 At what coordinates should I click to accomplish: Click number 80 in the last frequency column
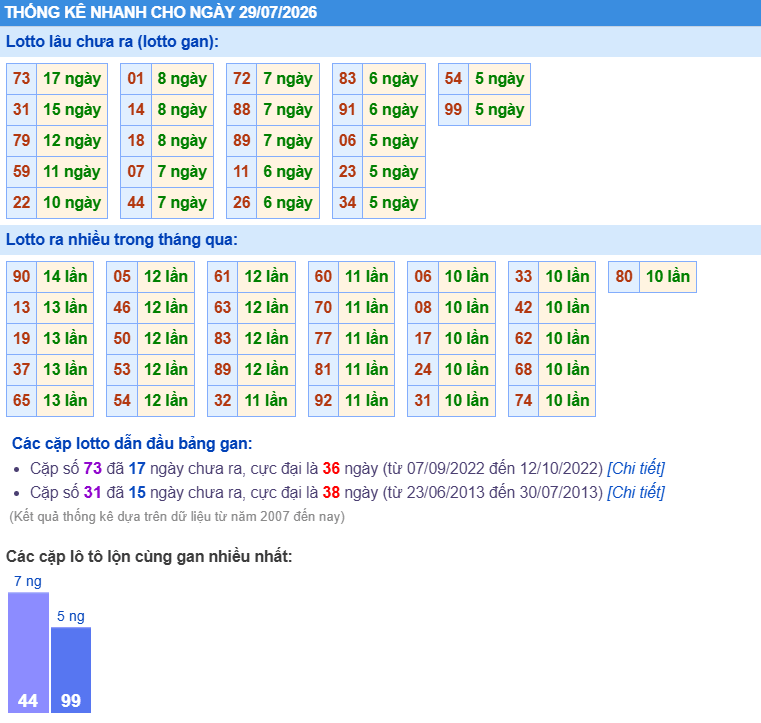(624, 277)
